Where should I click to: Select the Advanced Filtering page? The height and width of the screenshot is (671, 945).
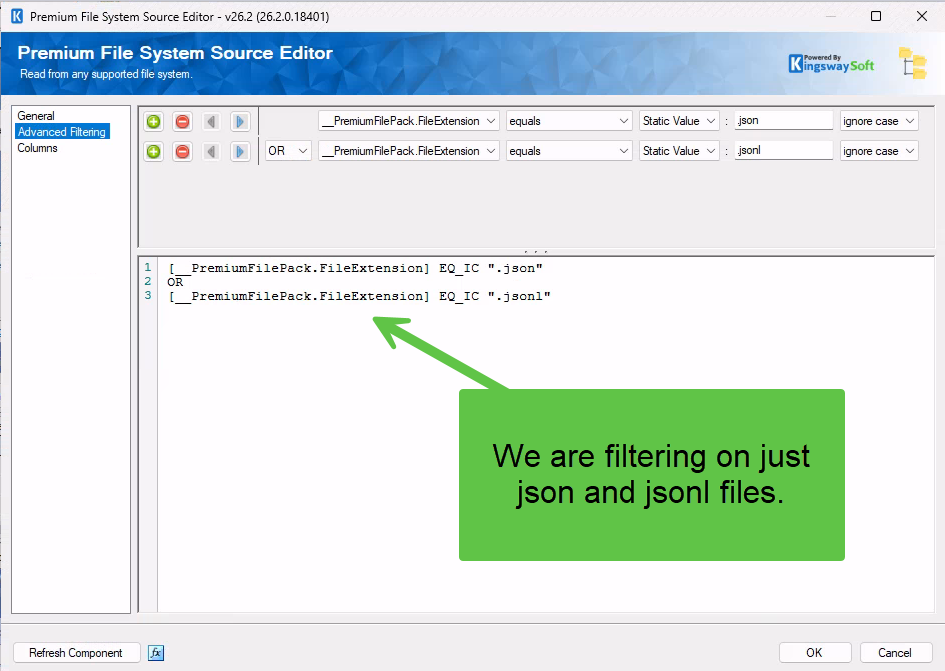tap(62, 131)
